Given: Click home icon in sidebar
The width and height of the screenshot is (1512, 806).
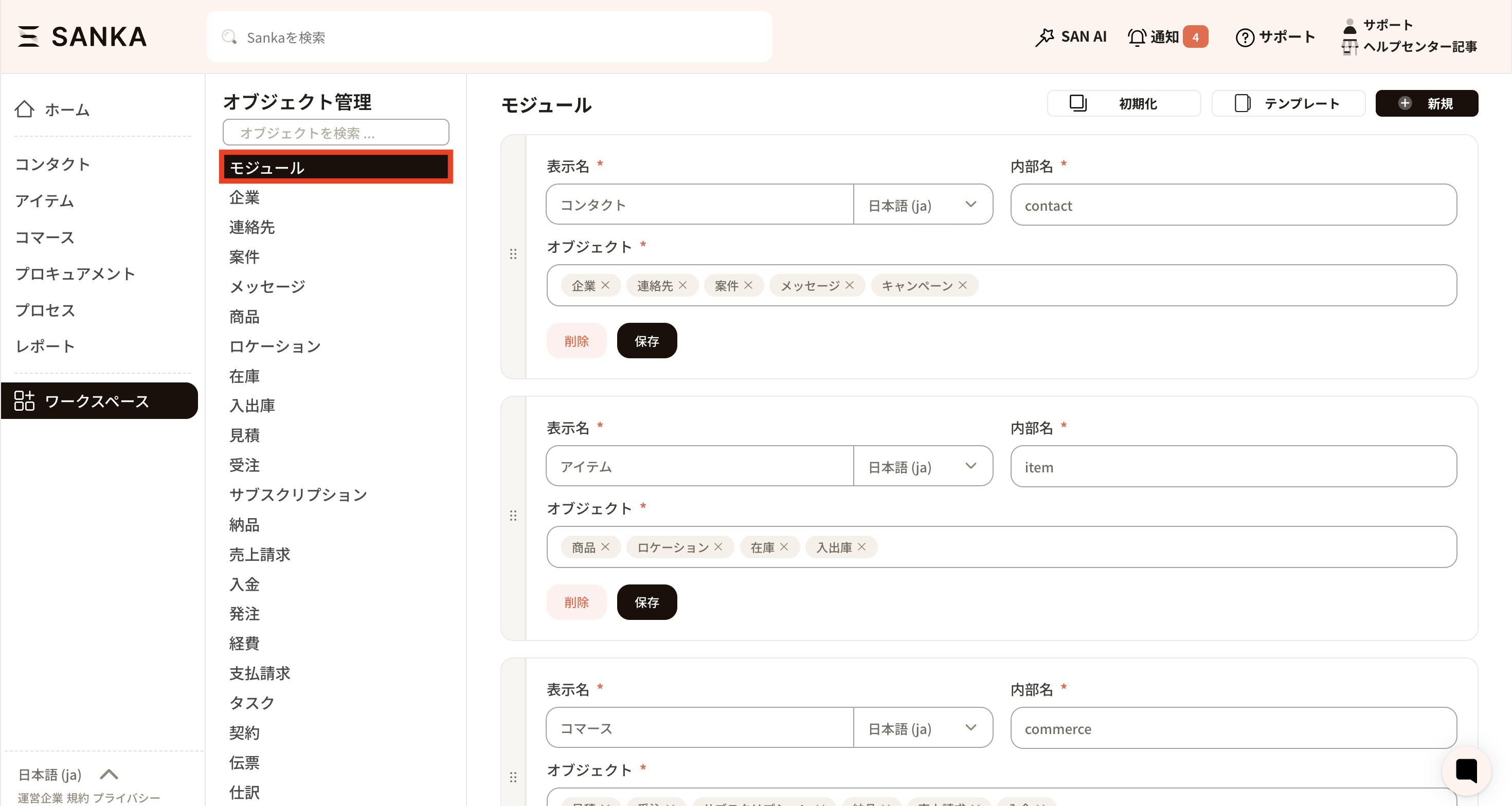Looking at the screenshot, I should point(25,109).
